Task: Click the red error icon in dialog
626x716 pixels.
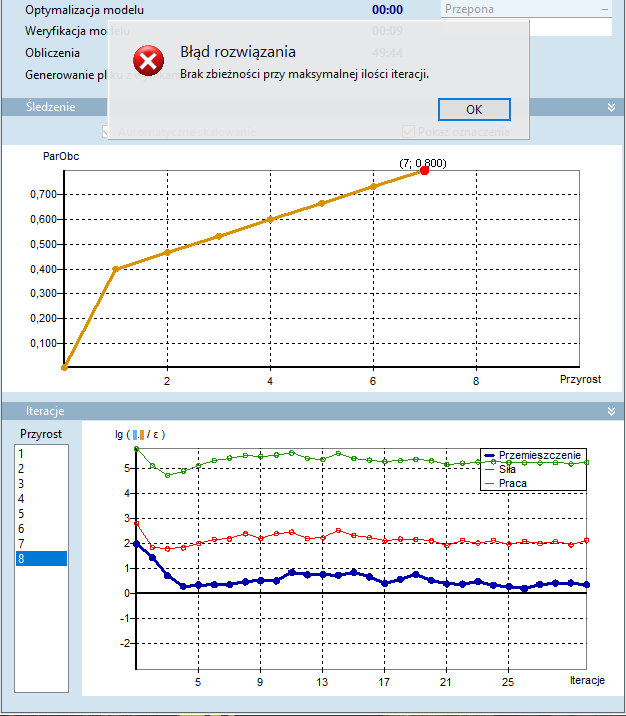Action: 148,61
